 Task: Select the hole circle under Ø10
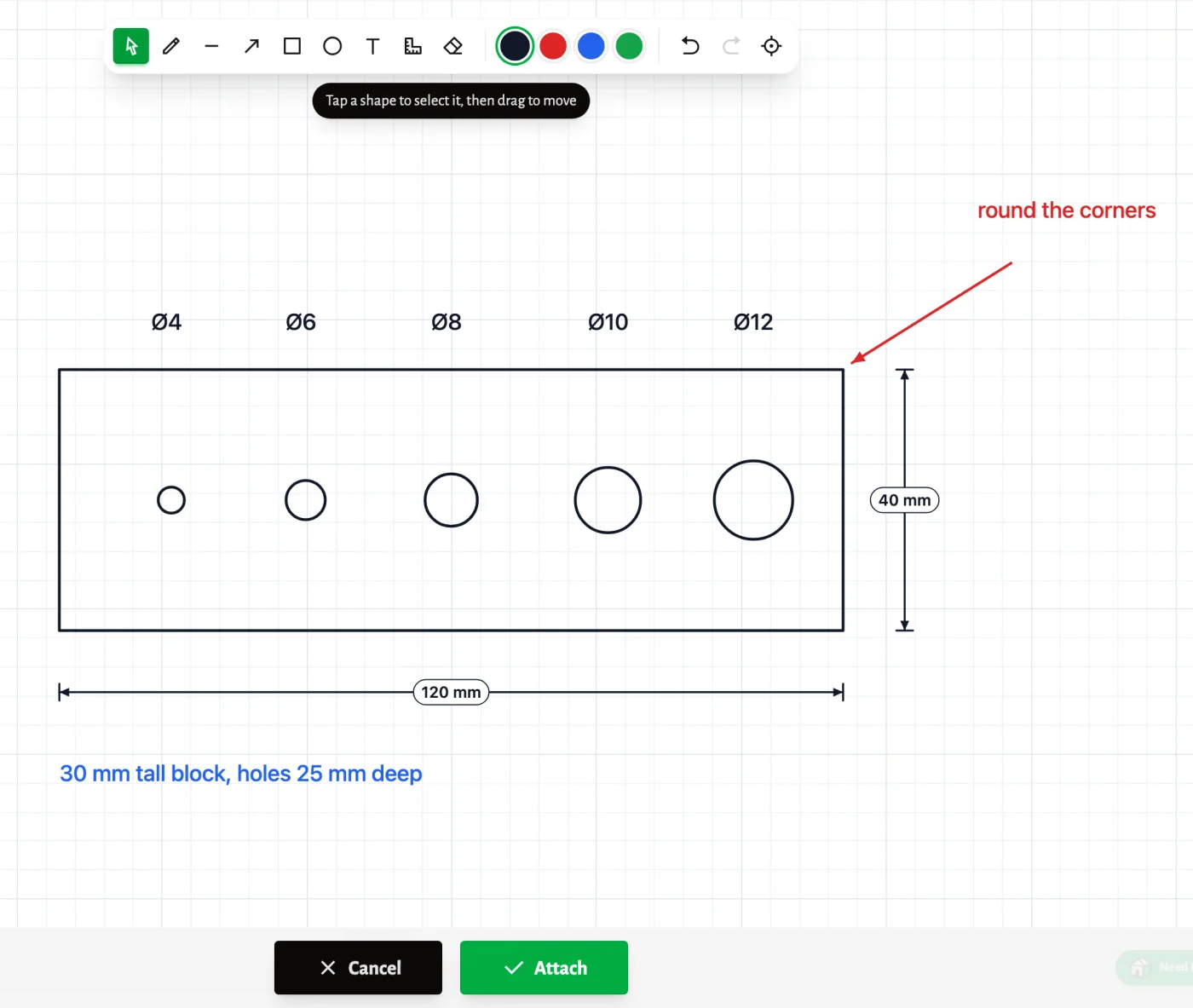pos(608,500)
